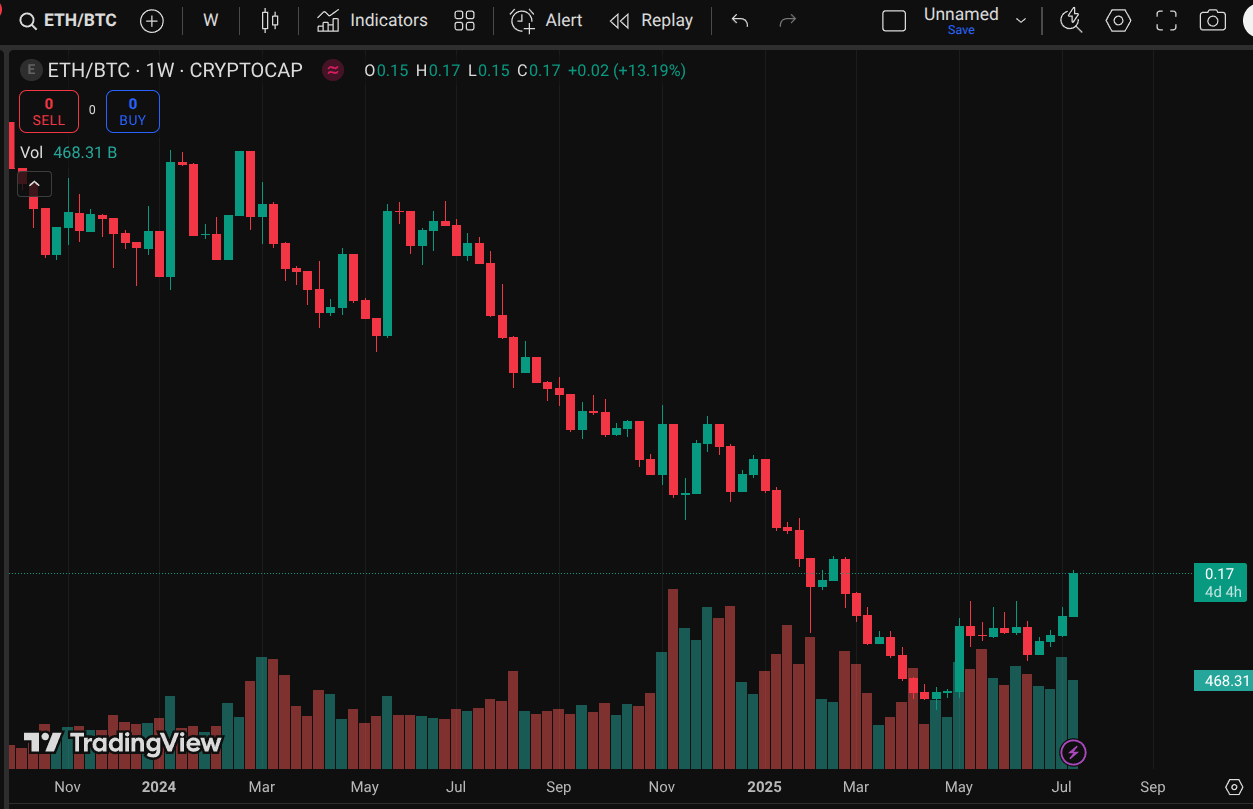Click the spread value 0 between Sell and Buy

(92, 111)
